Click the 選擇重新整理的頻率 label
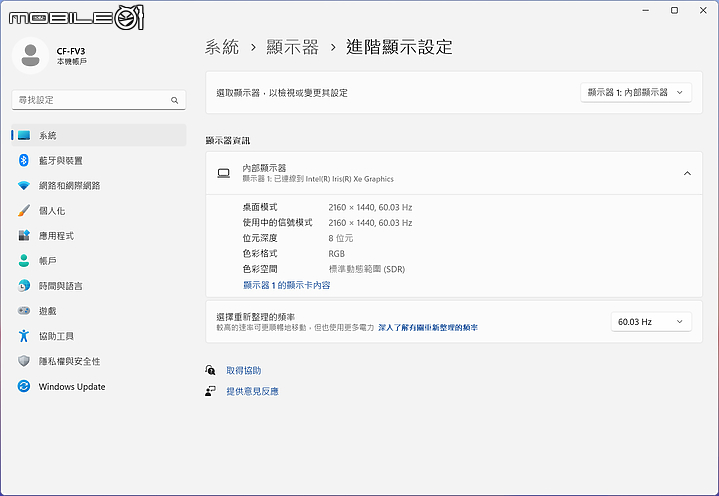This screenshot has height=496, width=719. (255, 317)
